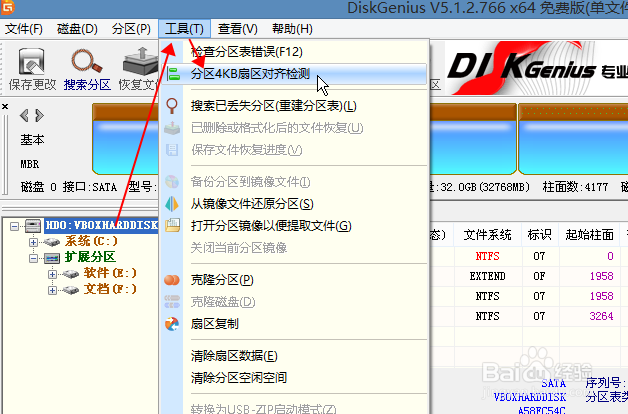This screenshot has height=414, width=628.
Task: Select 软件(E:) in the disk tree
Action: pyautogui.click(x=110, y=273)
